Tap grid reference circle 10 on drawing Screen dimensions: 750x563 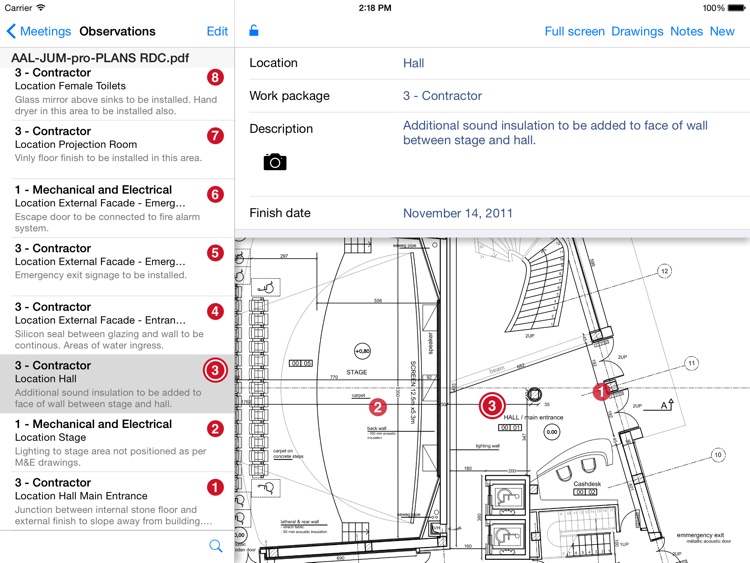click(x=717, y=455)
